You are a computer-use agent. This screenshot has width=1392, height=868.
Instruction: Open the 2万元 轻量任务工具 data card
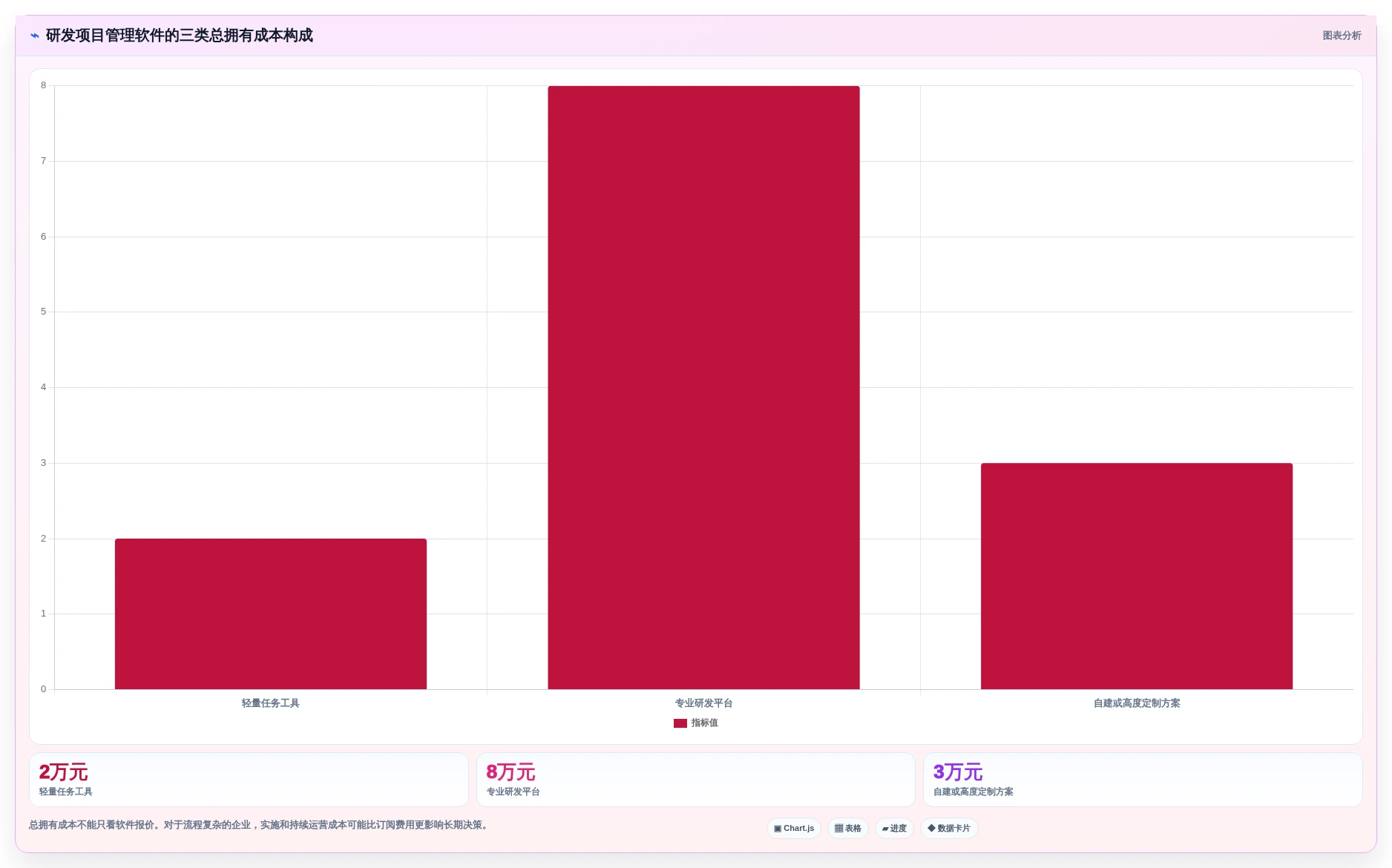[249, 780]
